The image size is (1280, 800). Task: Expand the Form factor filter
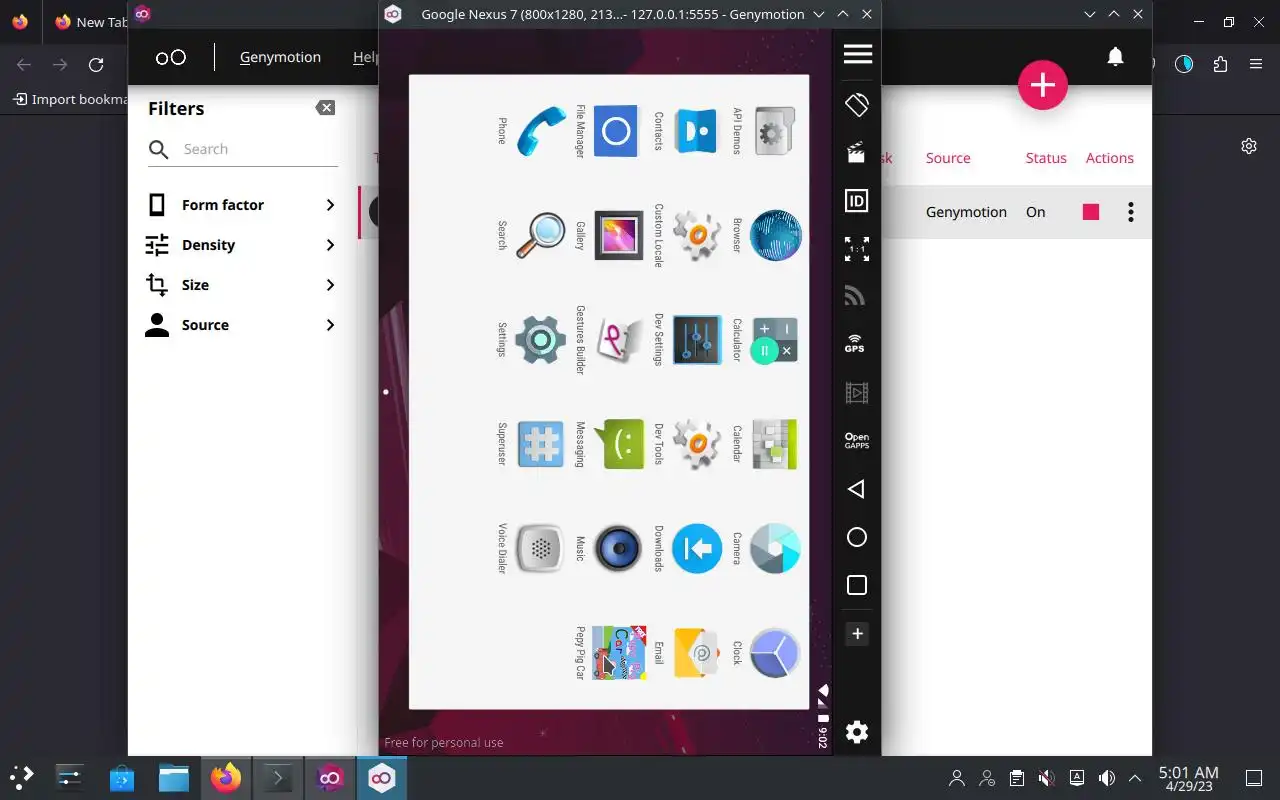(x=242, y=205)
